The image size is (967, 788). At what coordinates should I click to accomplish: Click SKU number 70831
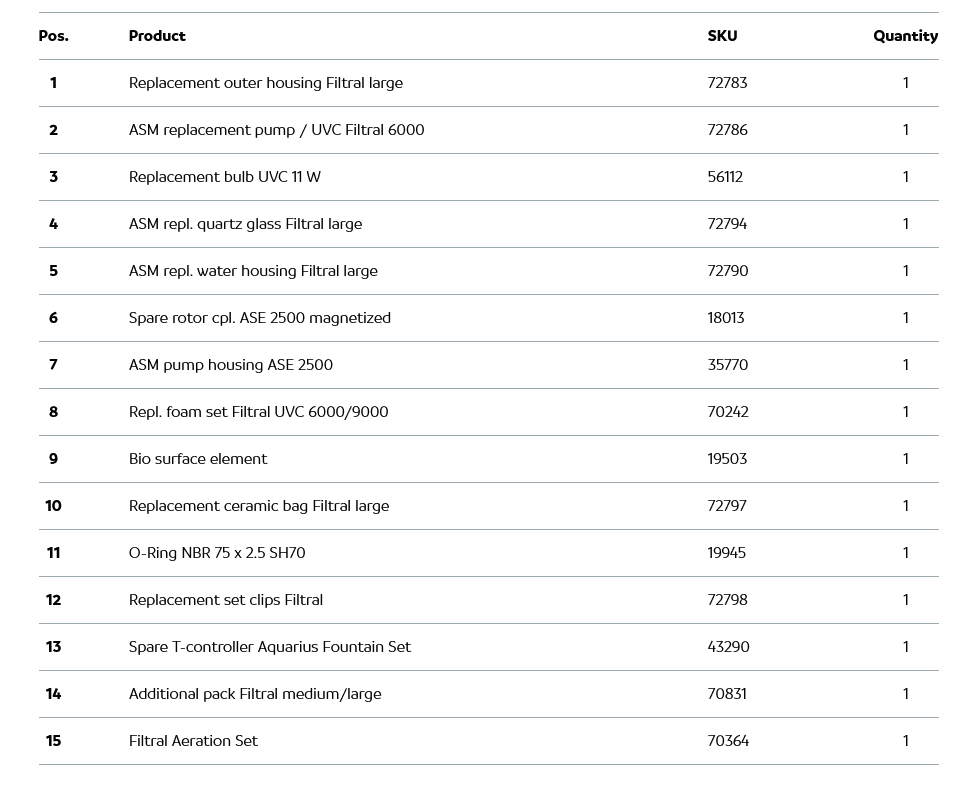click(727, 694)
